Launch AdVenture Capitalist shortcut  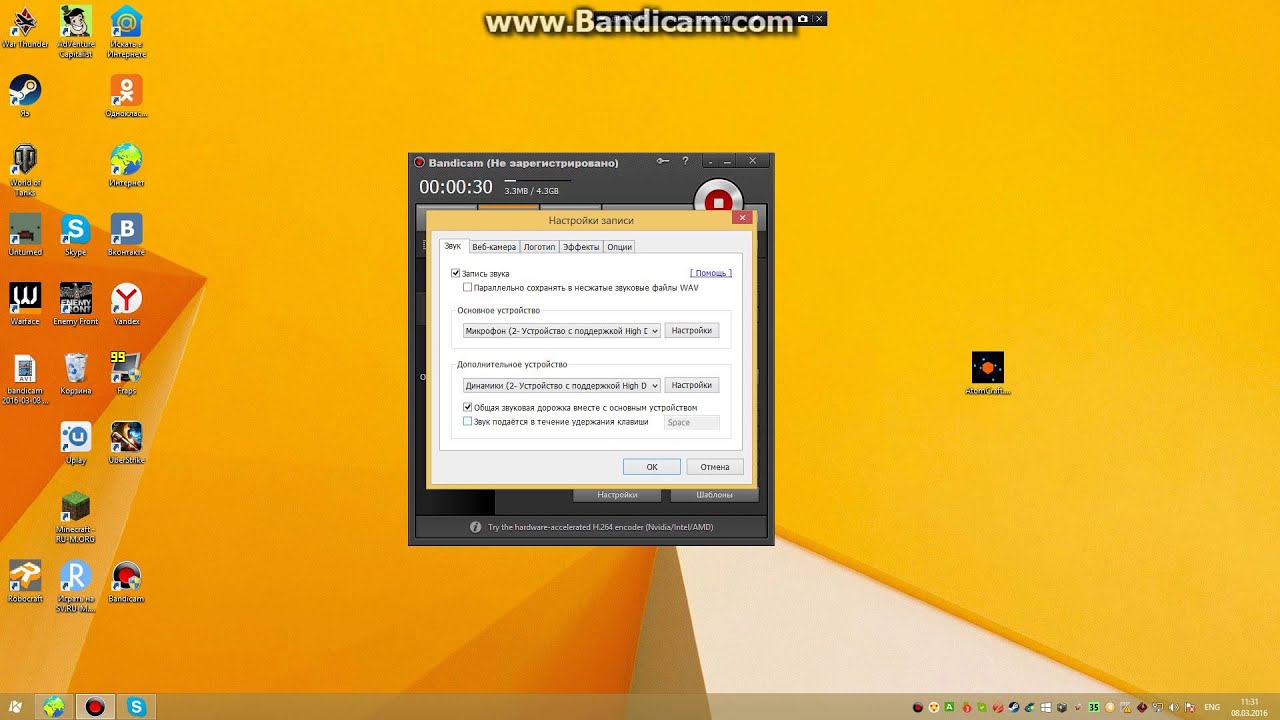[76, 31]
